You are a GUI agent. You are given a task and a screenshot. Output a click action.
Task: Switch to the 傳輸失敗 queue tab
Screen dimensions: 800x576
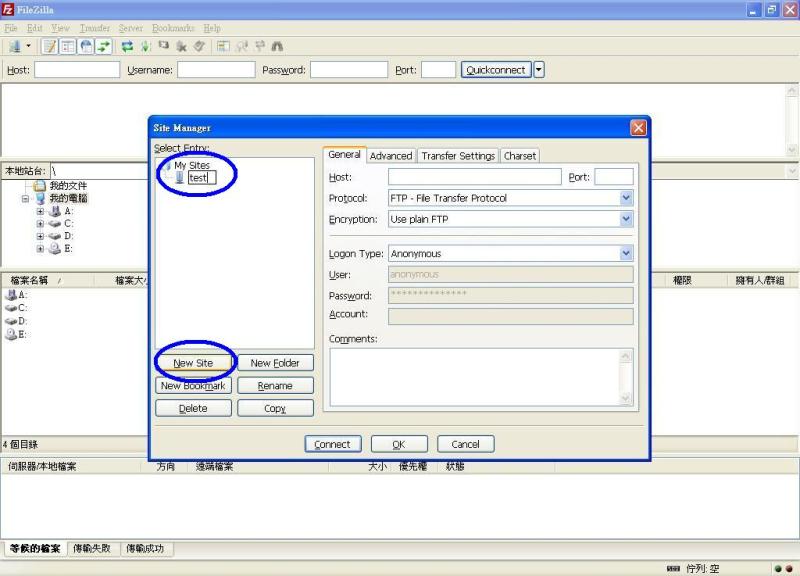(92, 548)
